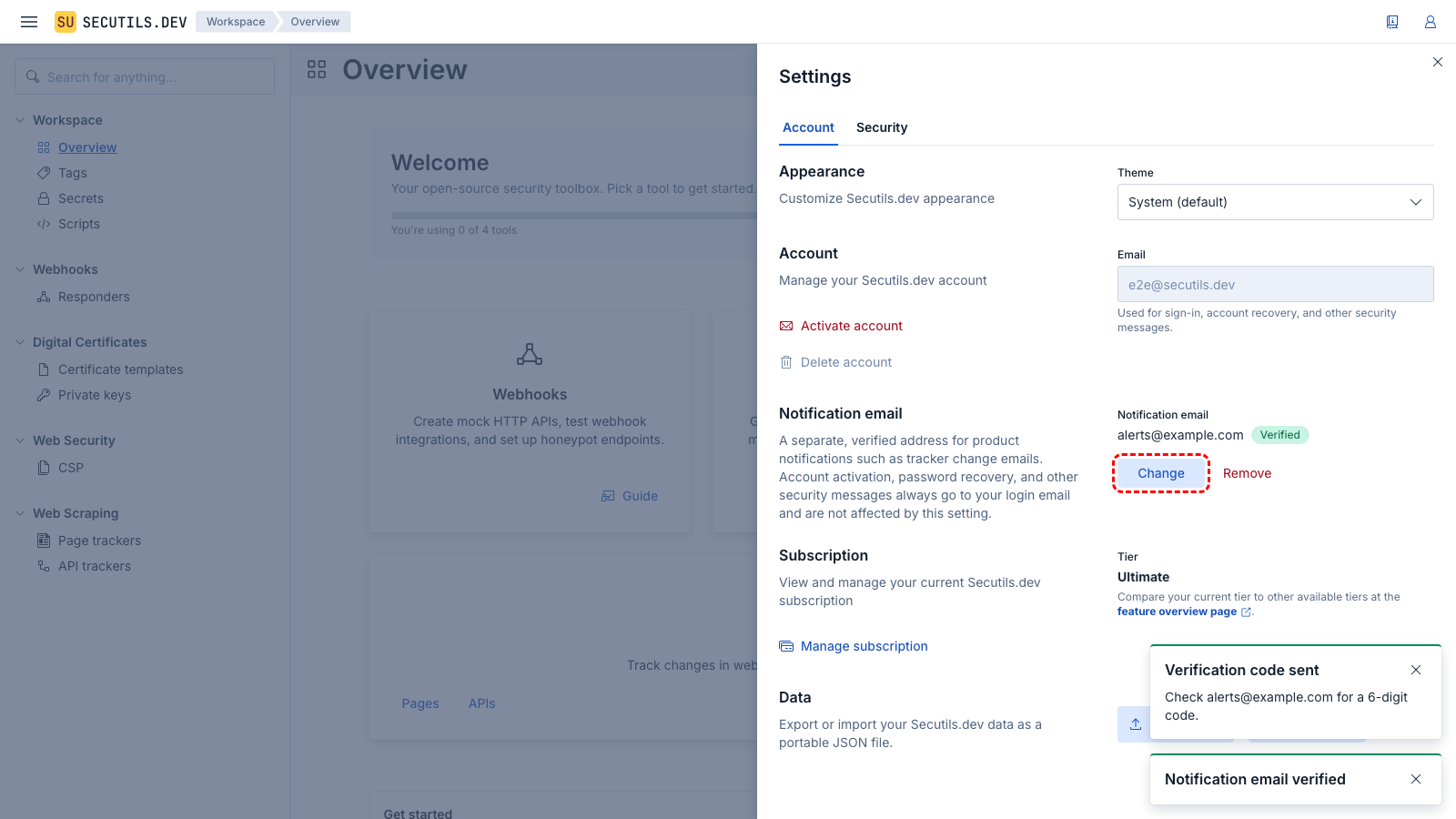Image resolution: width=1456 pixels, height=819 pixels.
Task: Click the SU Secutils.dev logo
Action: [121, 22]
